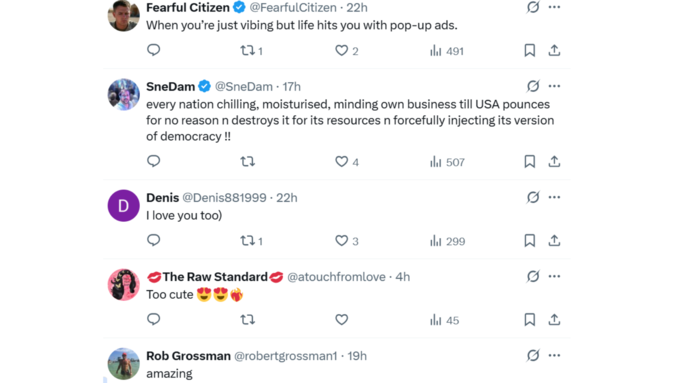Share The Raw Standard's tweet
The image size is (680, 383).
click(554, 320)
